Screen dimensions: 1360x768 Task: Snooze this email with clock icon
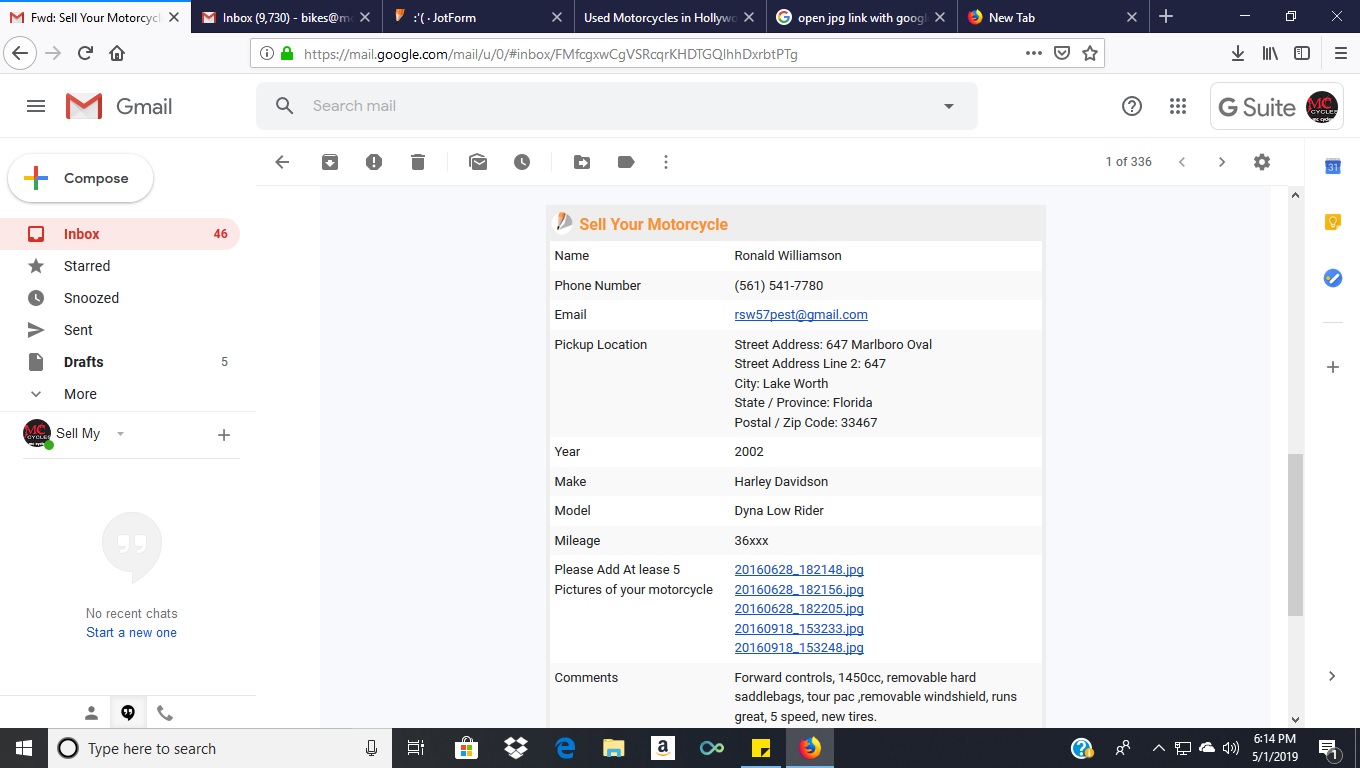[x=522, y=162]
